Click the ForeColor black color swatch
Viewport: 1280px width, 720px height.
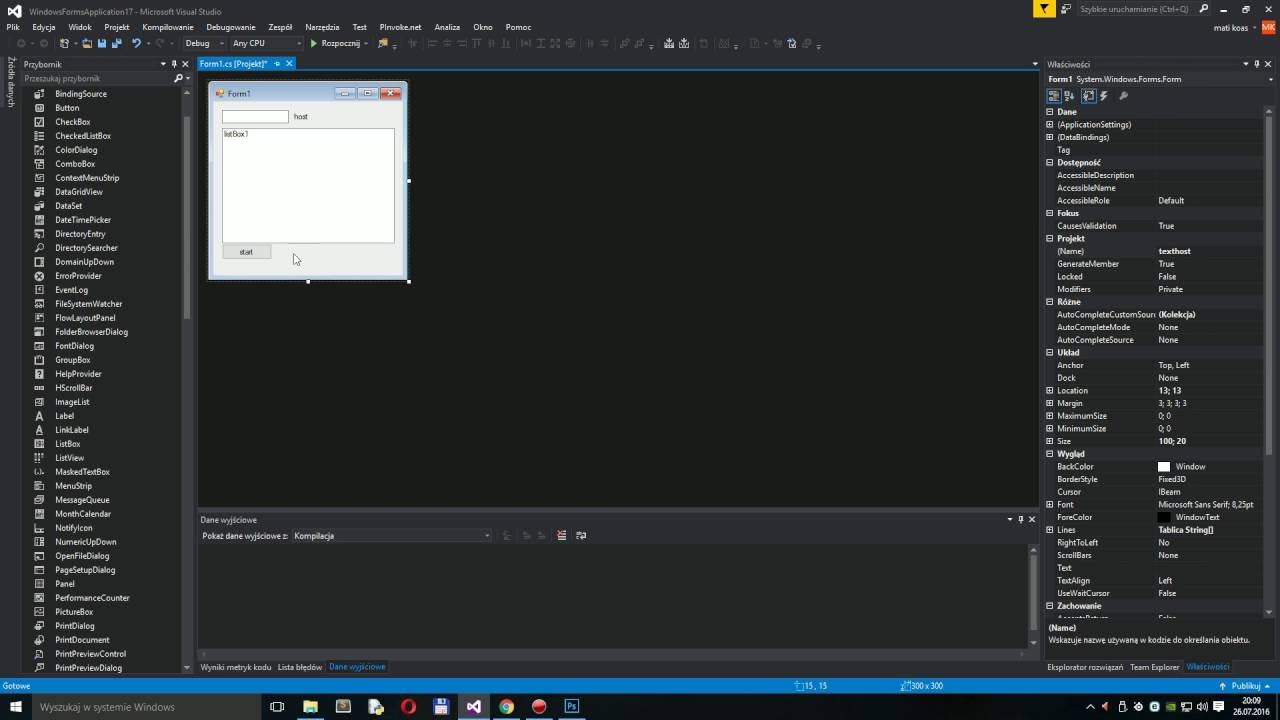(x=1164, y=517)
